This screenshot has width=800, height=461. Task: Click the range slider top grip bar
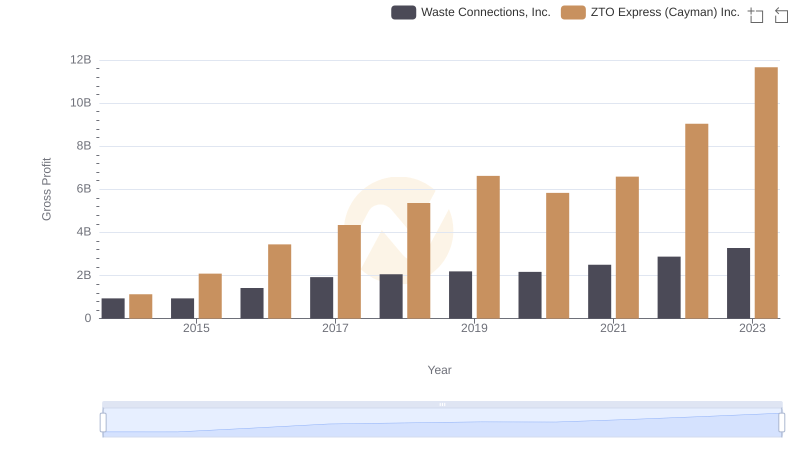[x=442, y=404]
